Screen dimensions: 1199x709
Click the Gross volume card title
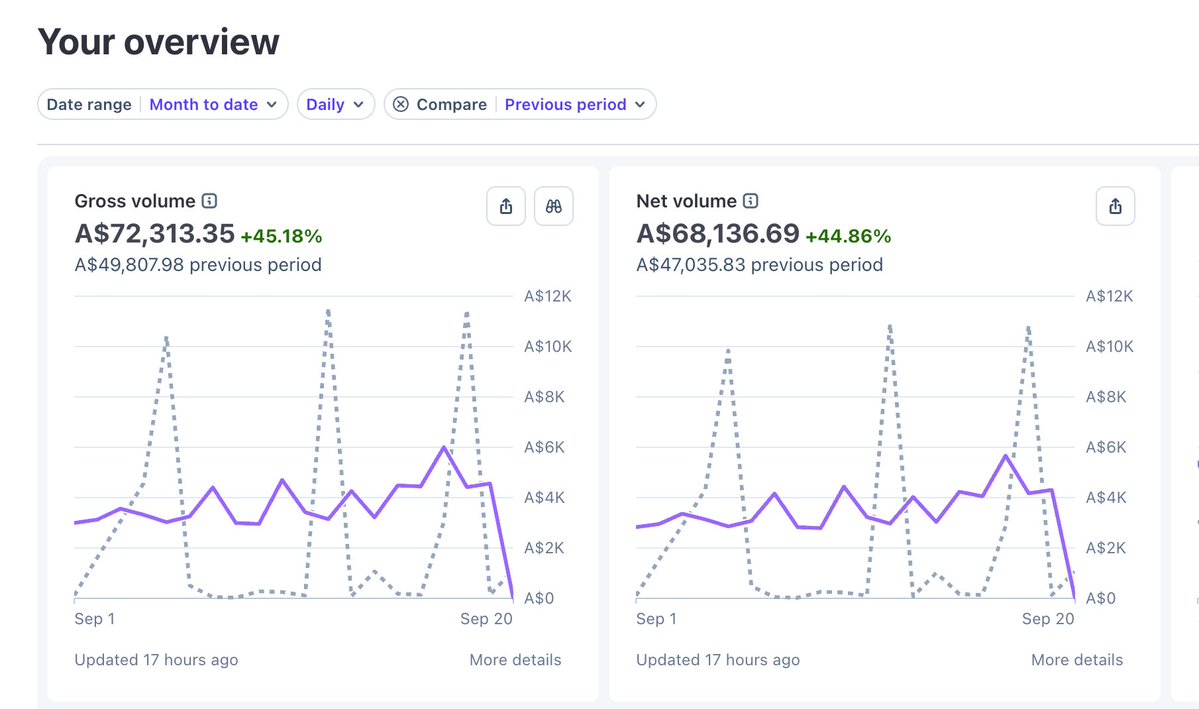tap(135, 200)
